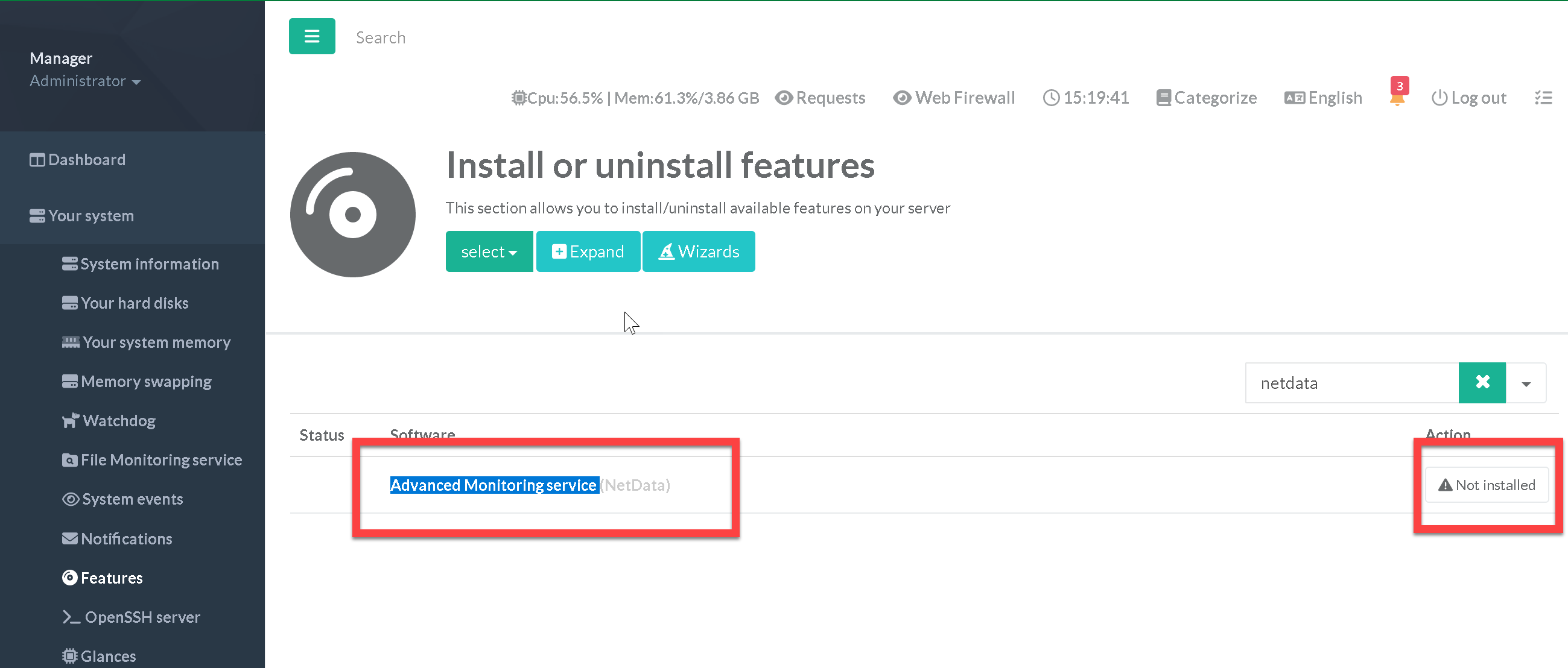The width and height of the screenshot is (1568, 668).
Task: Click the Not installed button
Action: pyautogui.click(x=1487, y=485)
